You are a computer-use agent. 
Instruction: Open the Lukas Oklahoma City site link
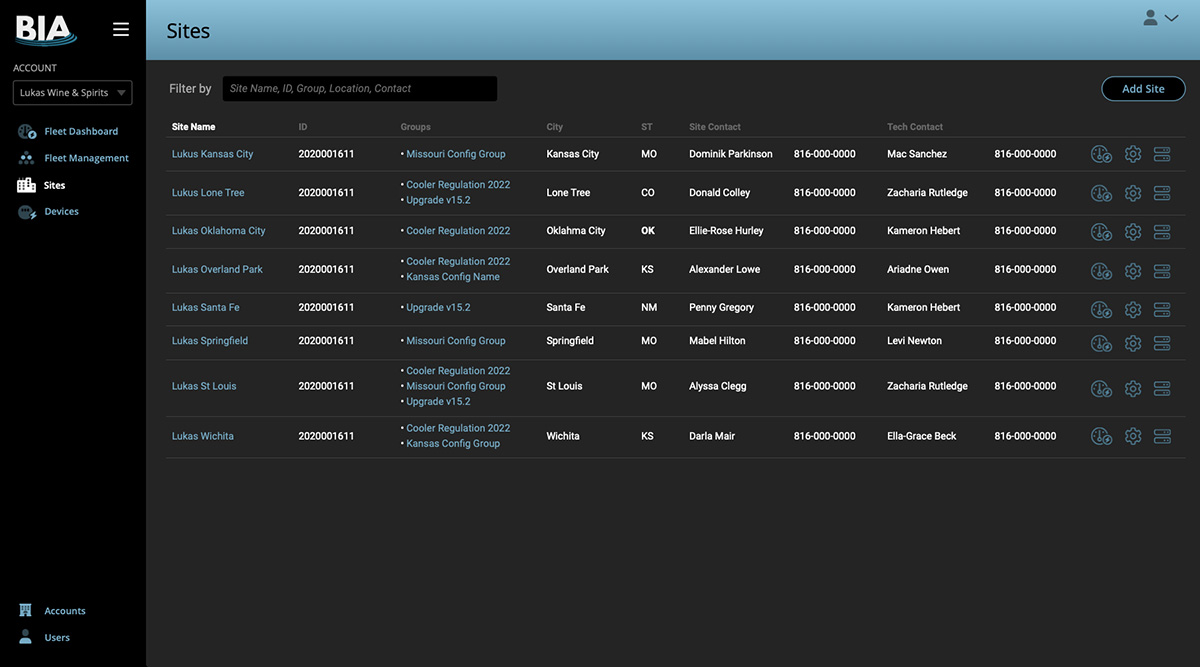(x=219, y=231)
